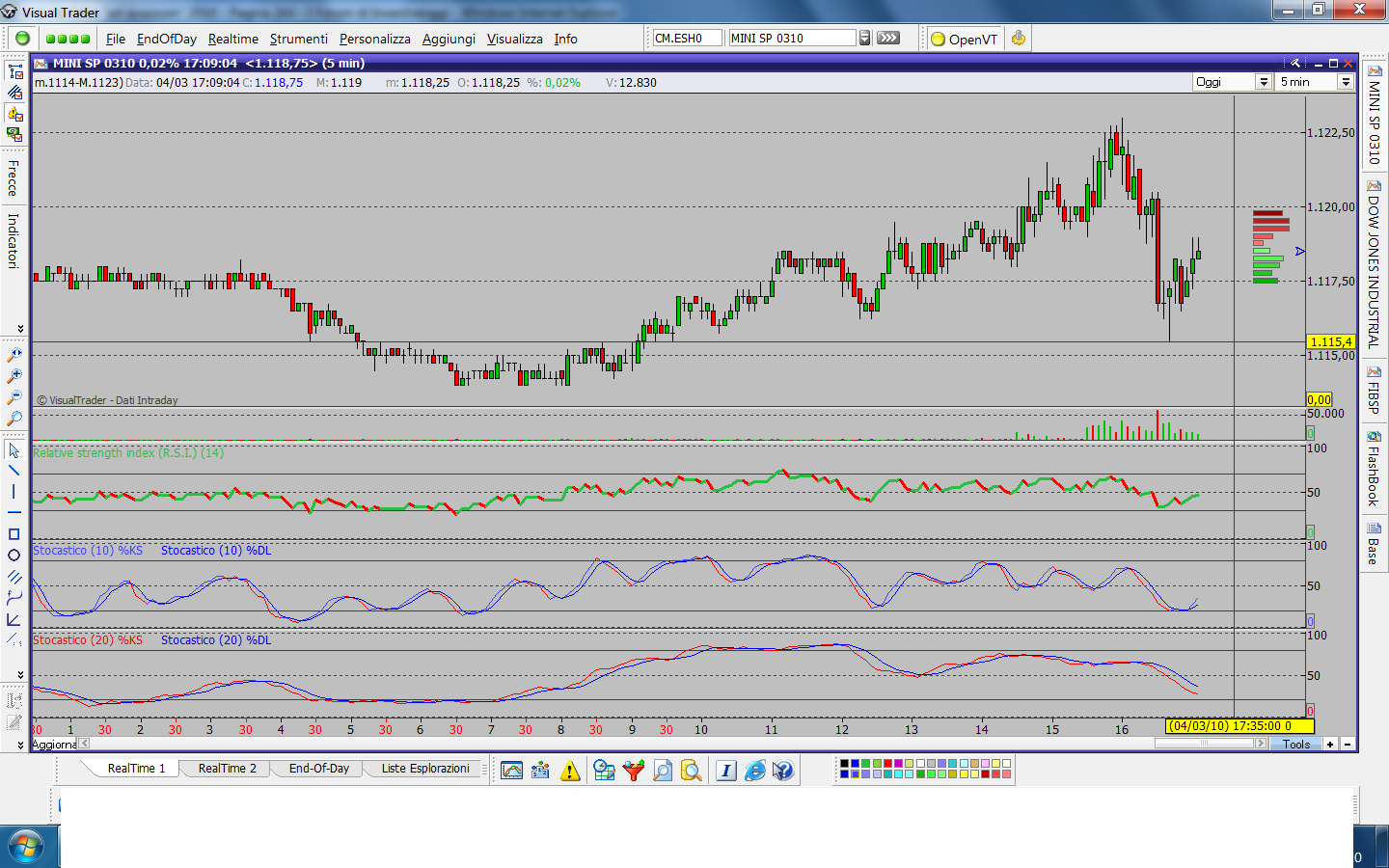
Task: Click the plain magnifier icon in left toolbar
Action: pos(14,419)
